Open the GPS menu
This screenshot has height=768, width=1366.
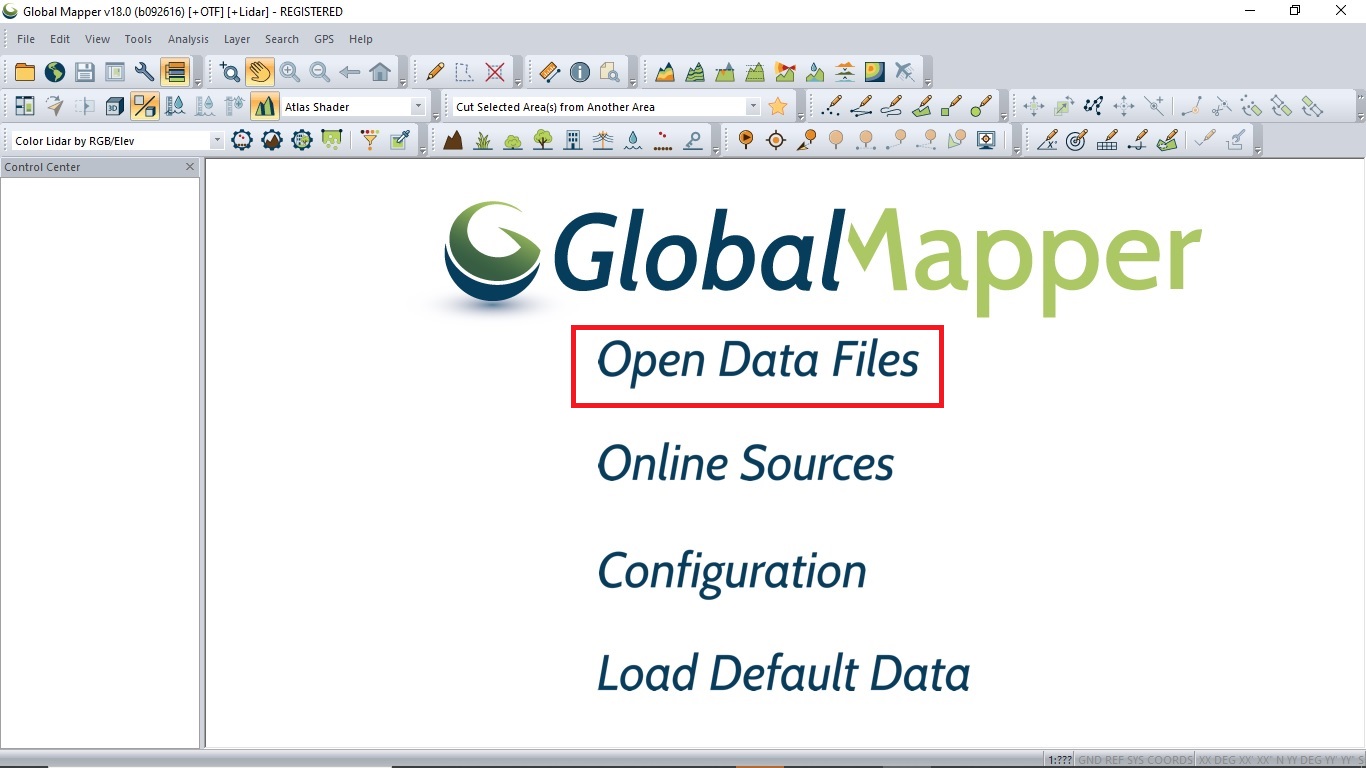323,39
